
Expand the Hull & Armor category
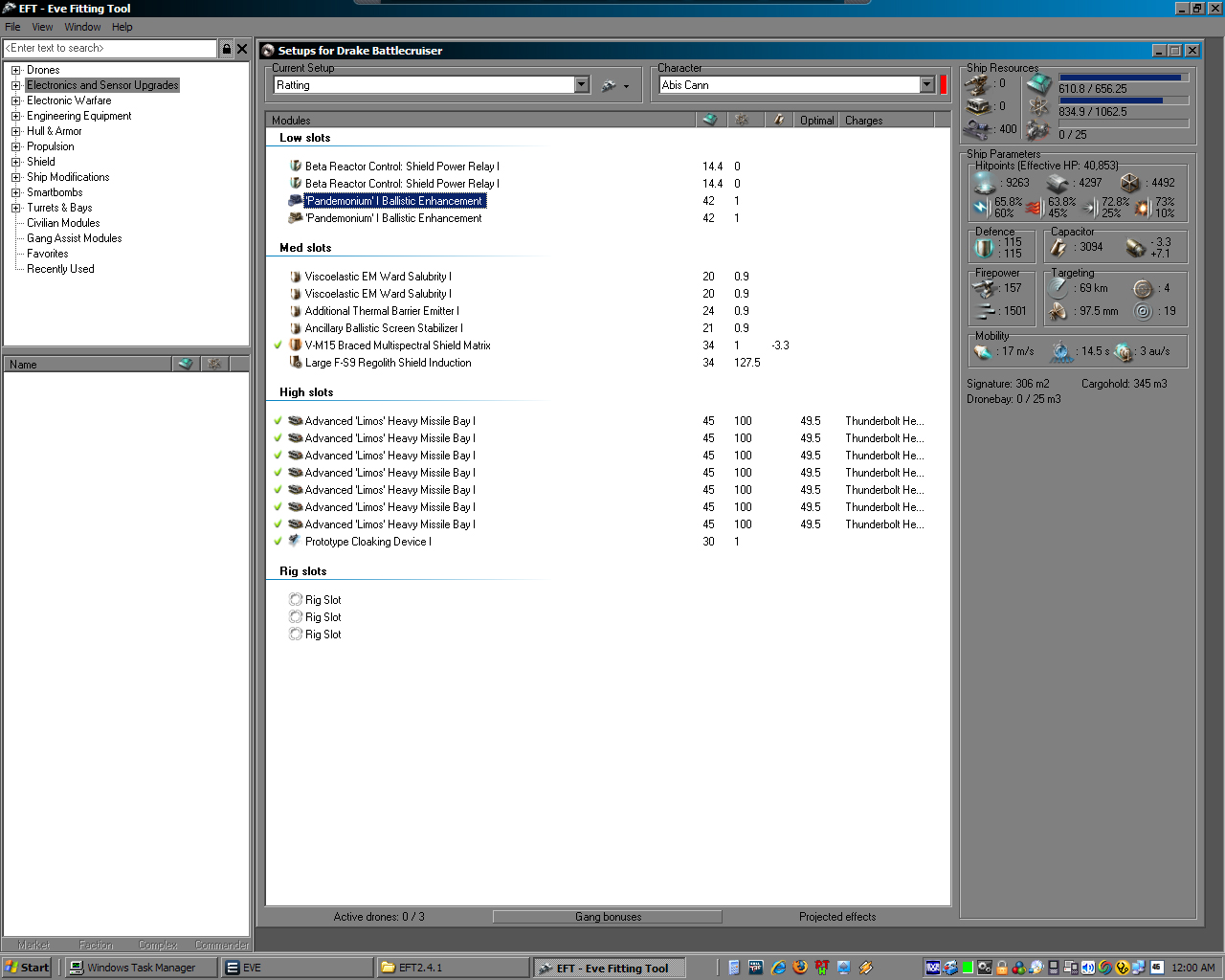[16, 131]
